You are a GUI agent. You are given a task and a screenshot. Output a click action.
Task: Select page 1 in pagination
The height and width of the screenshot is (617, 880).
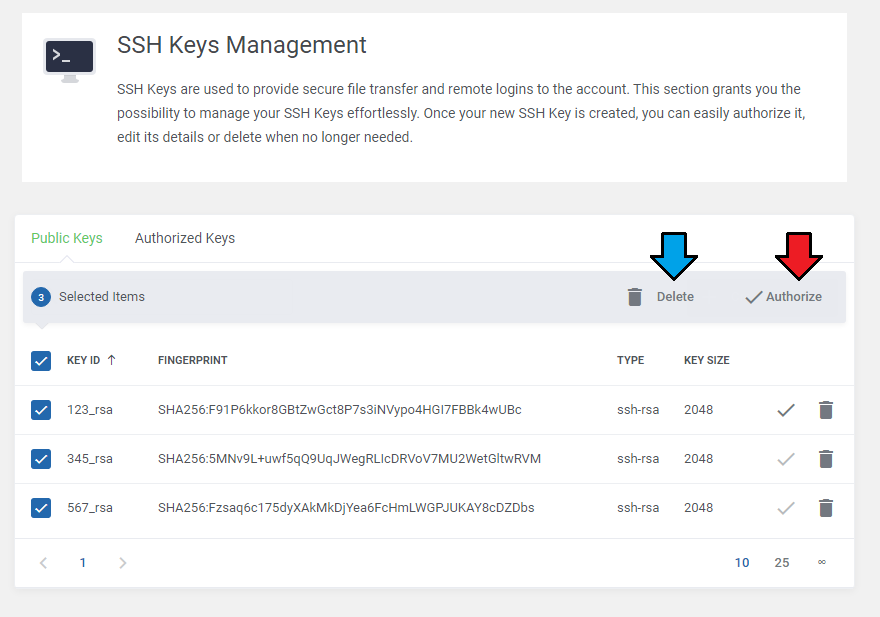[82, 563]
